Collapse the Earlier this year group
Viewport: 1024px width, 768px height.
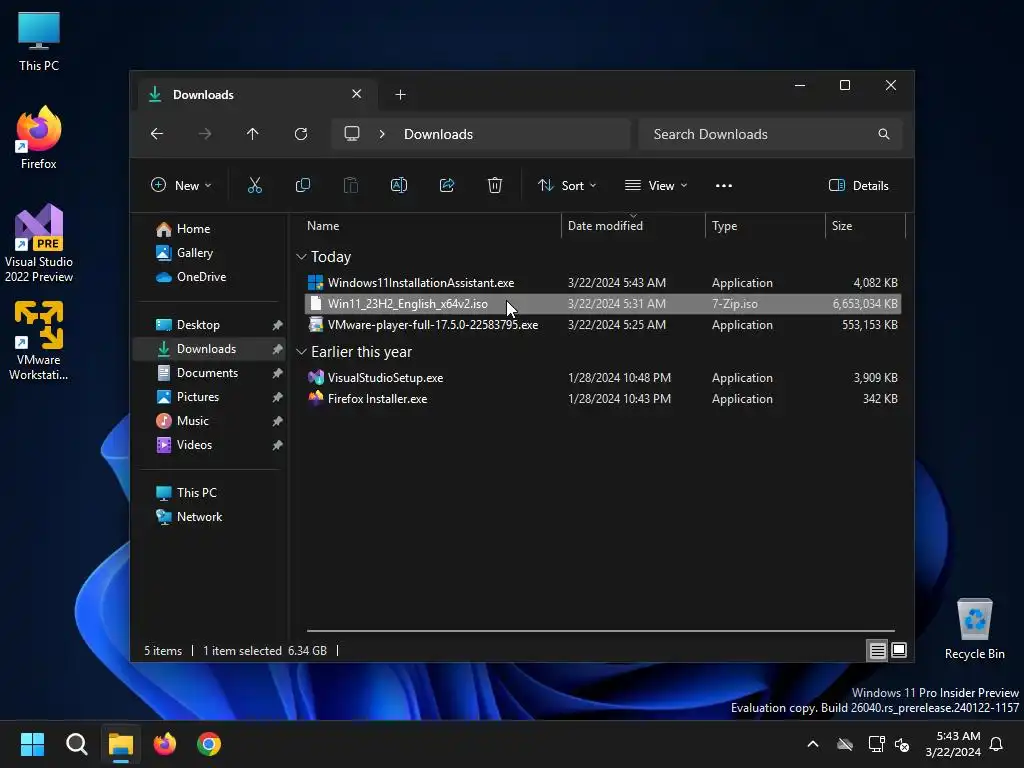click(301, 352)
